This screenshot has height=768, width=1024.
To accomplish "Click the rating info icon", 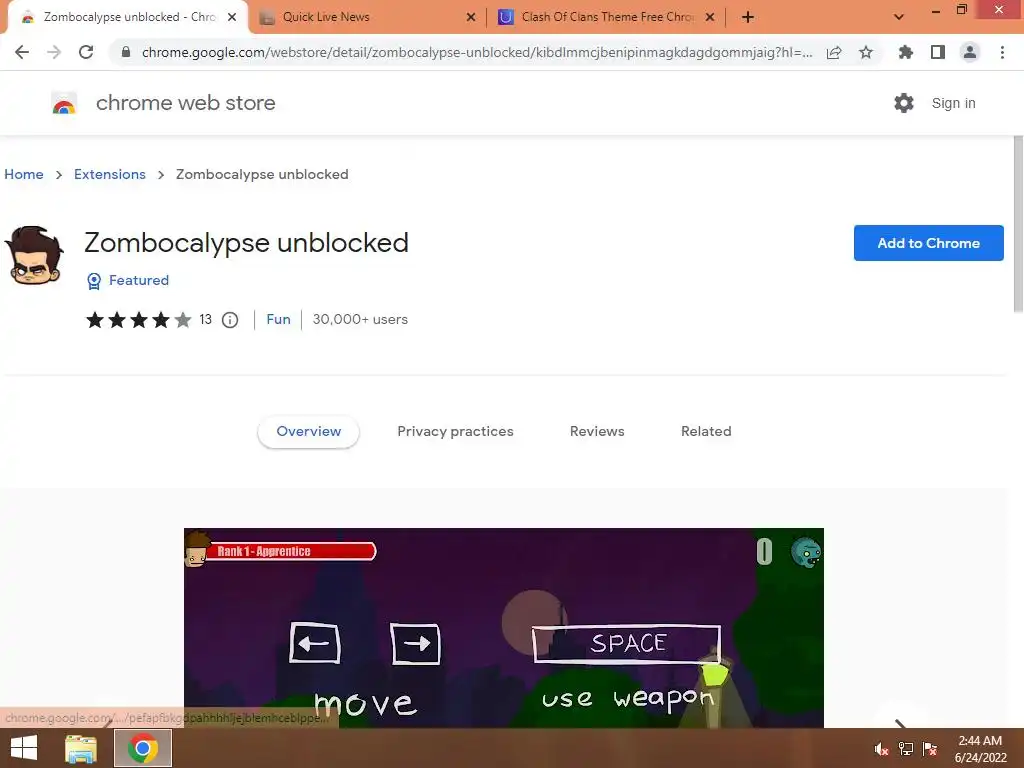I will pyautogui.click(x=230, y=320).
